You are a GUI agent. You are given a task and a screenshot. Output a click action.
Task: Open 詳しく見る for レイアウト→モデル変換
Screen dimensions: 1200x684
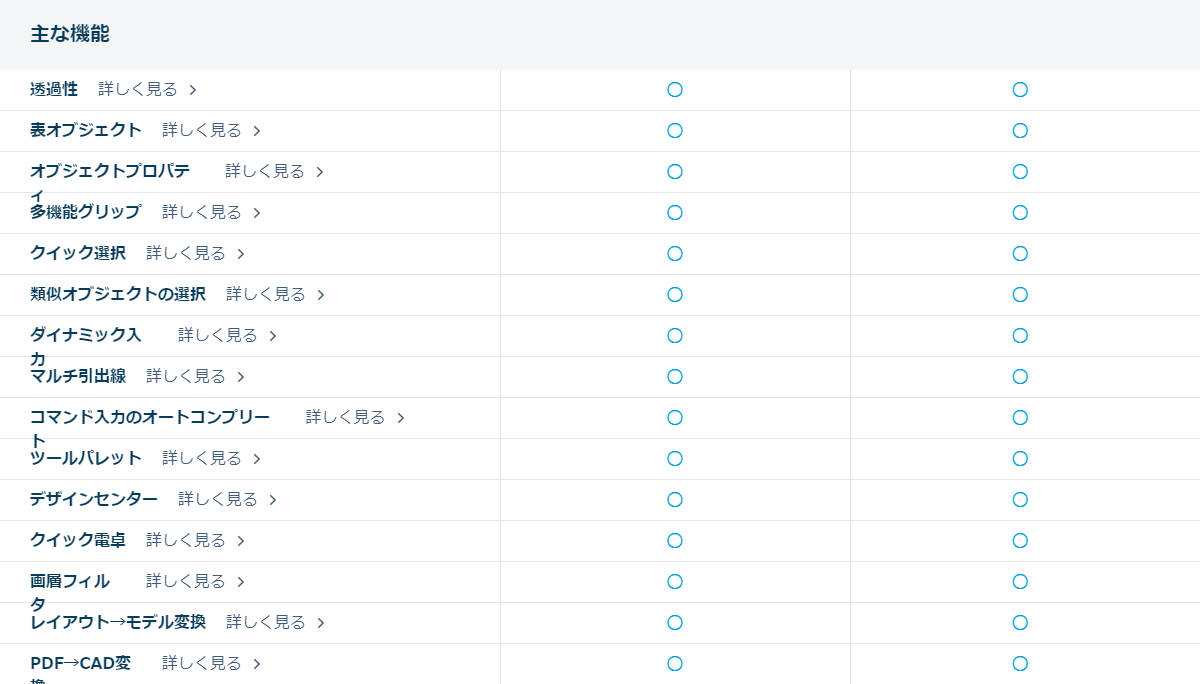(265, 622)
